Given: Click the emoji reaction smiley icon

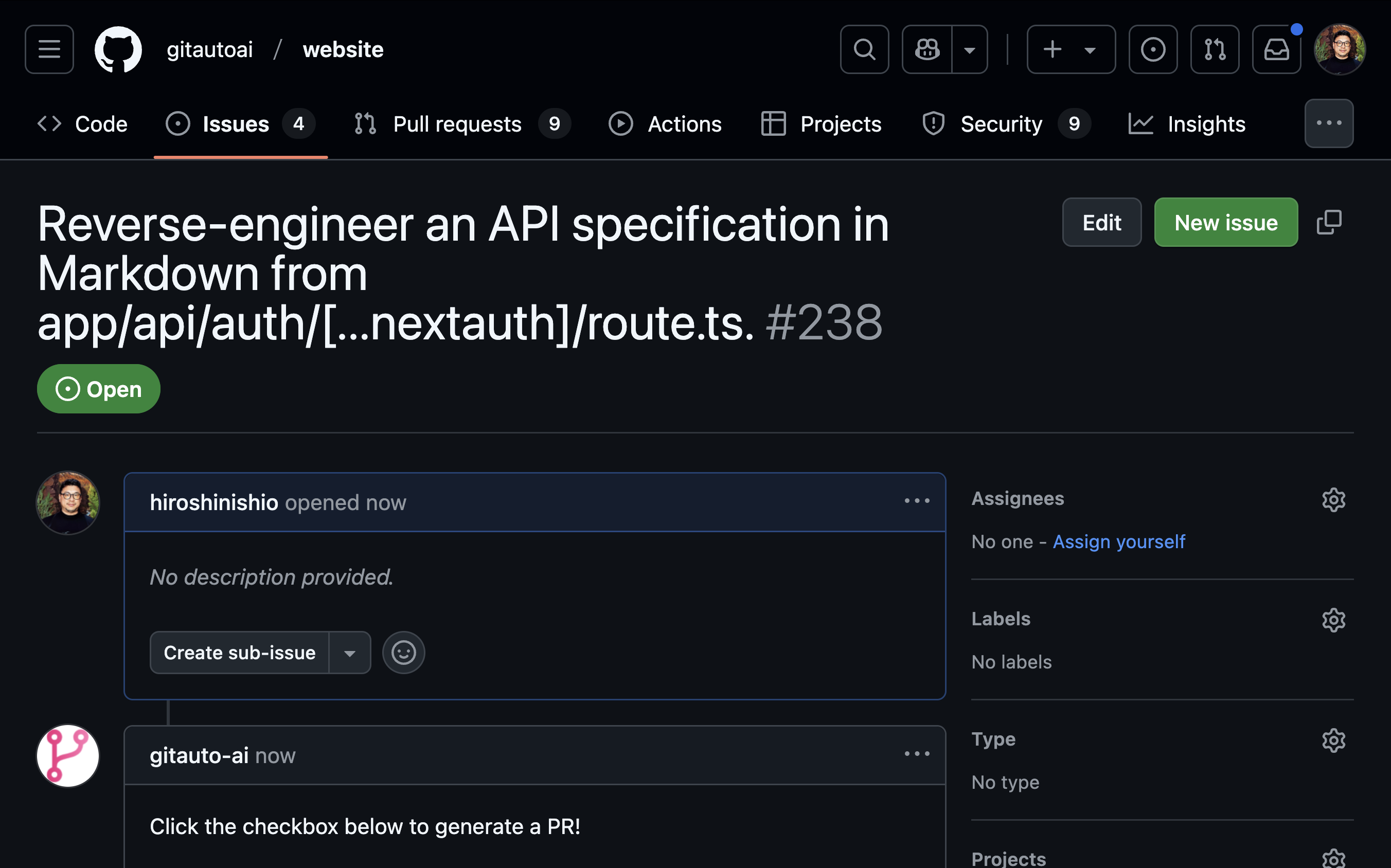Looking at the screenshot, I should pos(402,653).
